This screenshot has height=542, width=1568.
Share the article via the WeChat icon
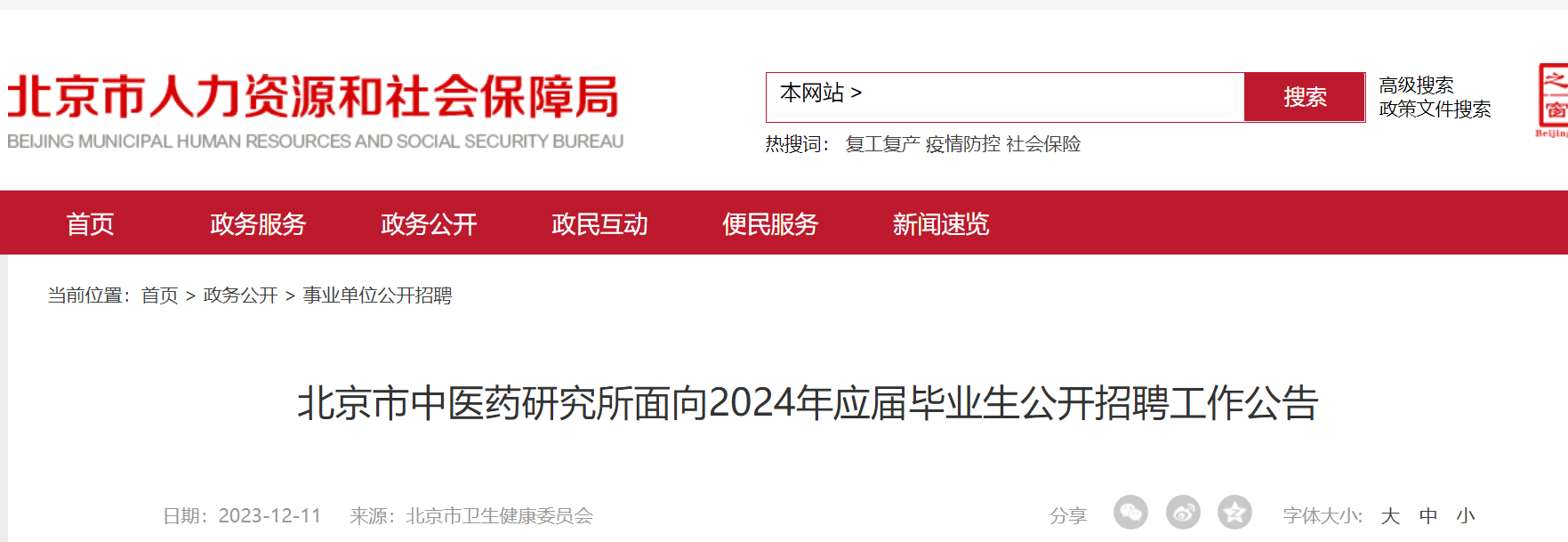pyautogui.click(x=1130, y=513)
